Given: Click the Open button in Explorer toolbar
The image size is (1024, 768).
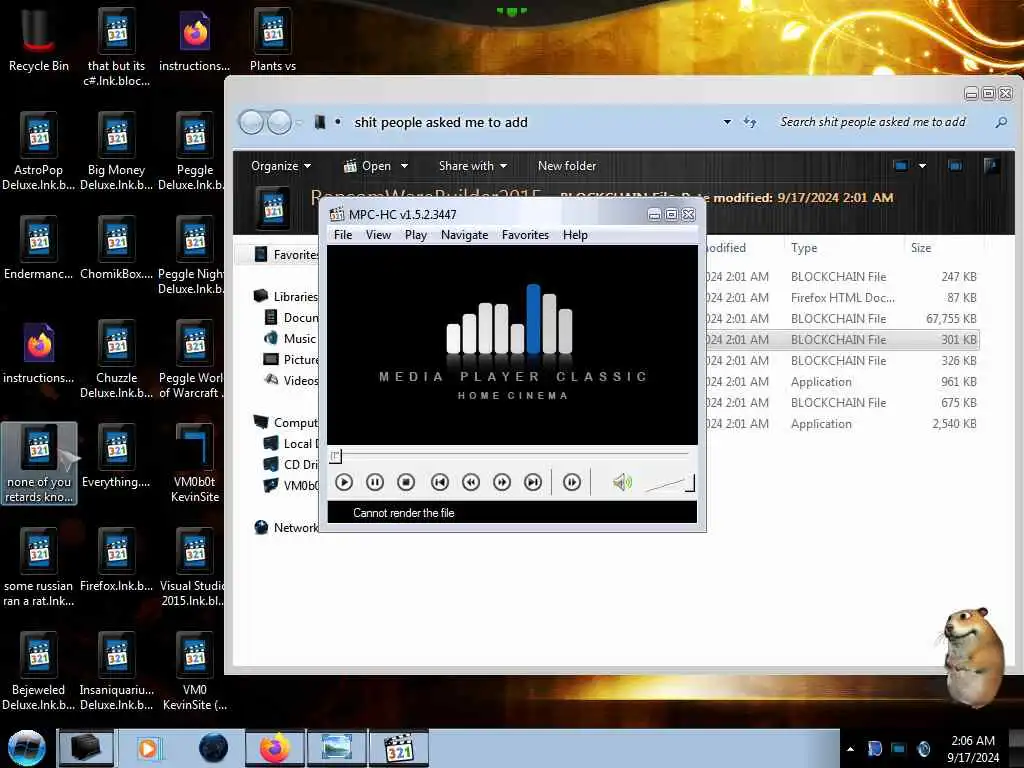Looking at the screenshot, I should 368,166.
